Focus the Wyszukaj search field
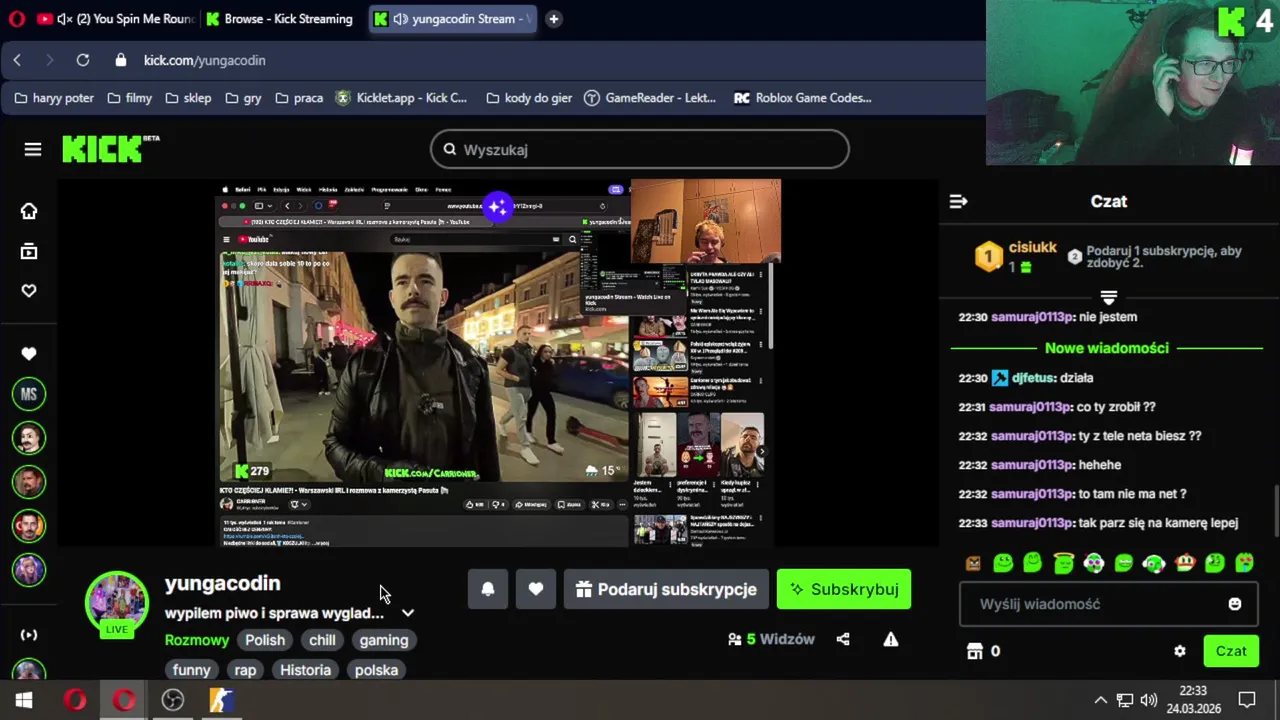The width and height of the screenshot is (1280, 720). 640,149
